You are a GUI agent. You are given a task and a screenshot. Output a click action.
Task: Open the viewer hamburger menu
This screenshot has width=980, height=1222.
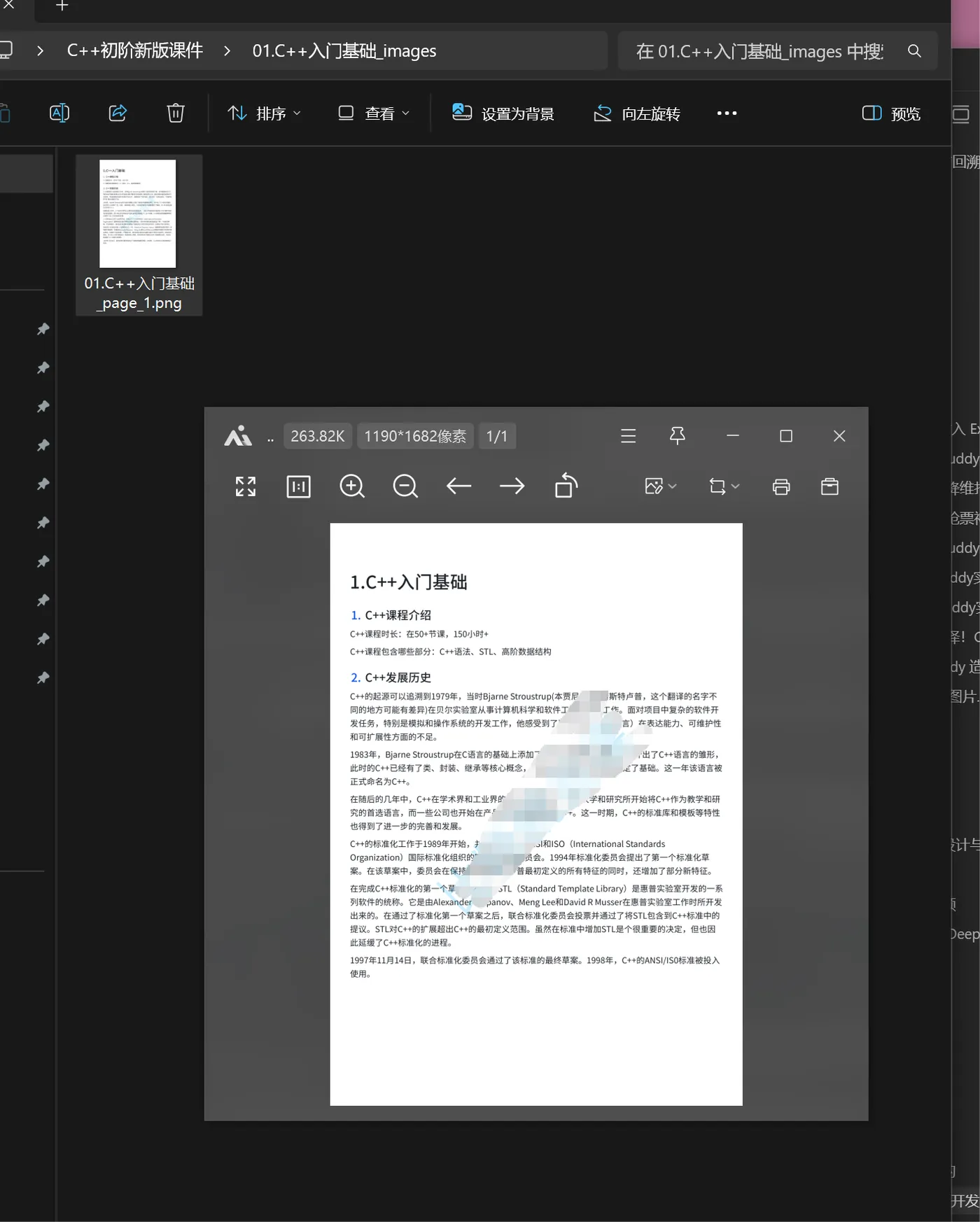[628, 436]
